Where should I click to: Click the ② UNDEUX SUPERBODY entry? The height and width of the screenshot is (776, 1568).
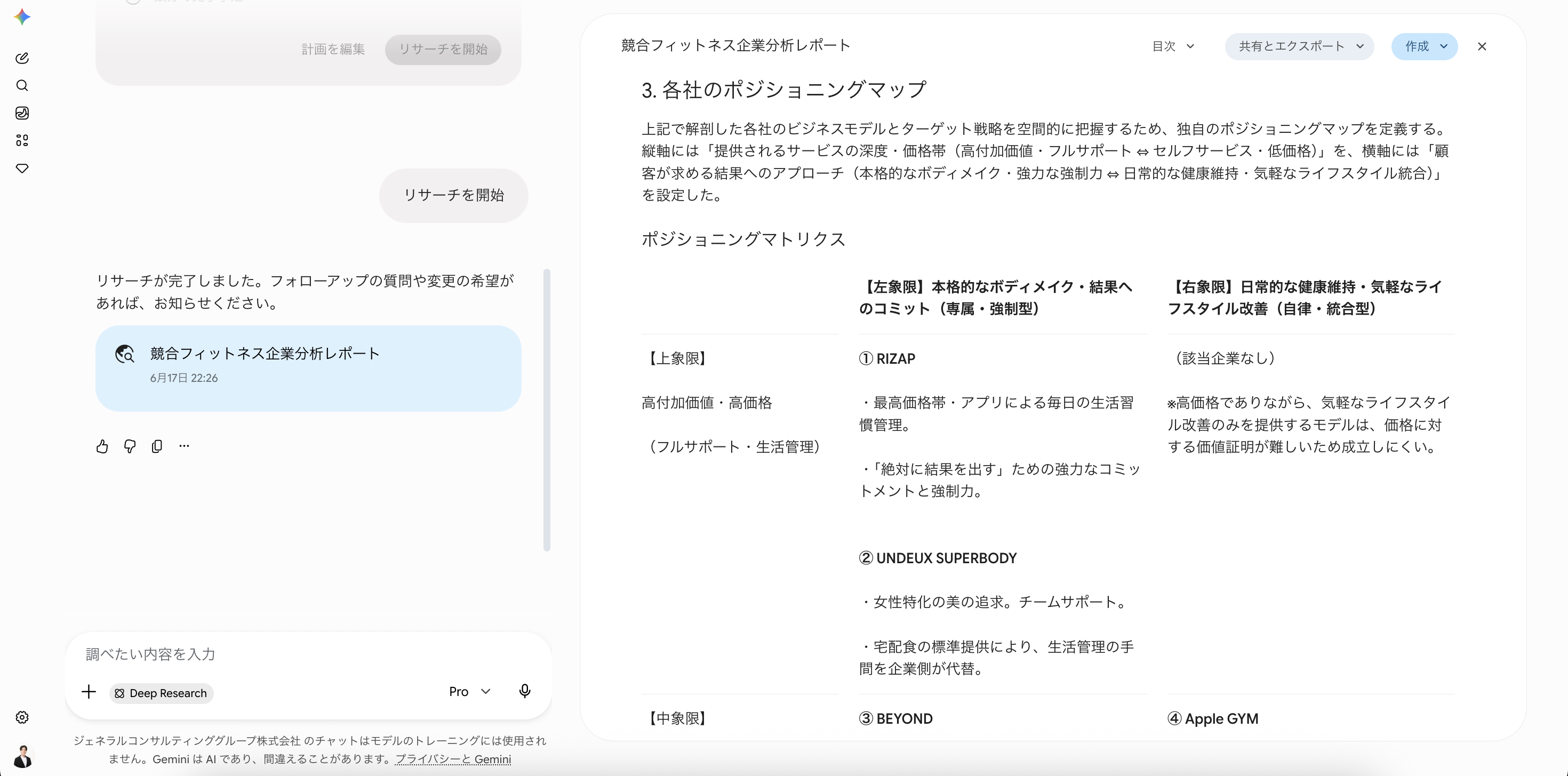tap(938, 558)
